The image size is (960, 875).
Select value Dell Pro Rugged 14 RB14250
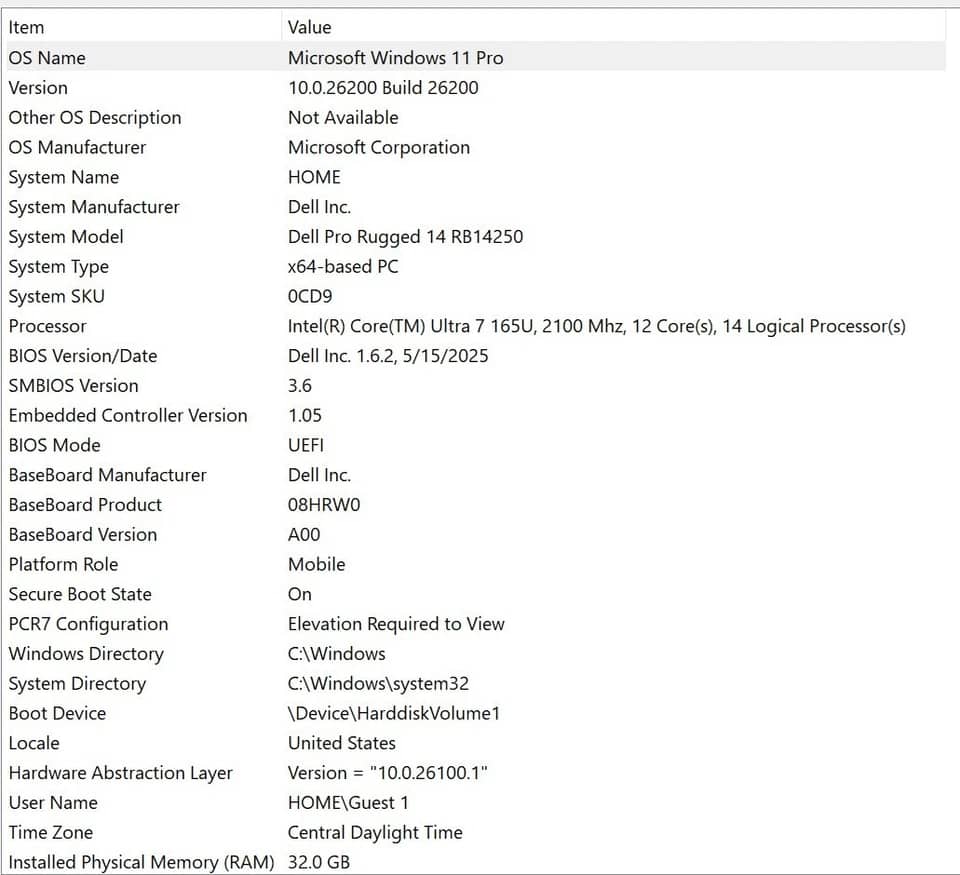pos(405,236)
